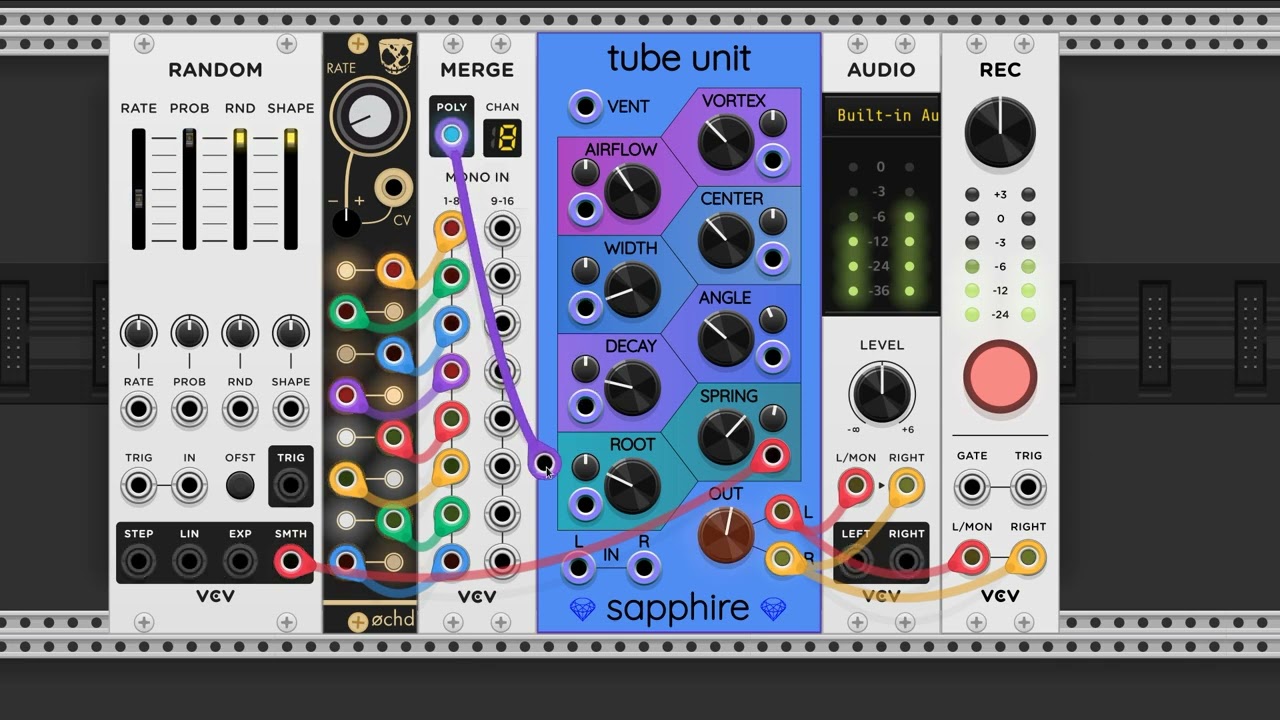
Task: Click the small CV attenuator knob on ochd
Action: click(x=346, y=223)
